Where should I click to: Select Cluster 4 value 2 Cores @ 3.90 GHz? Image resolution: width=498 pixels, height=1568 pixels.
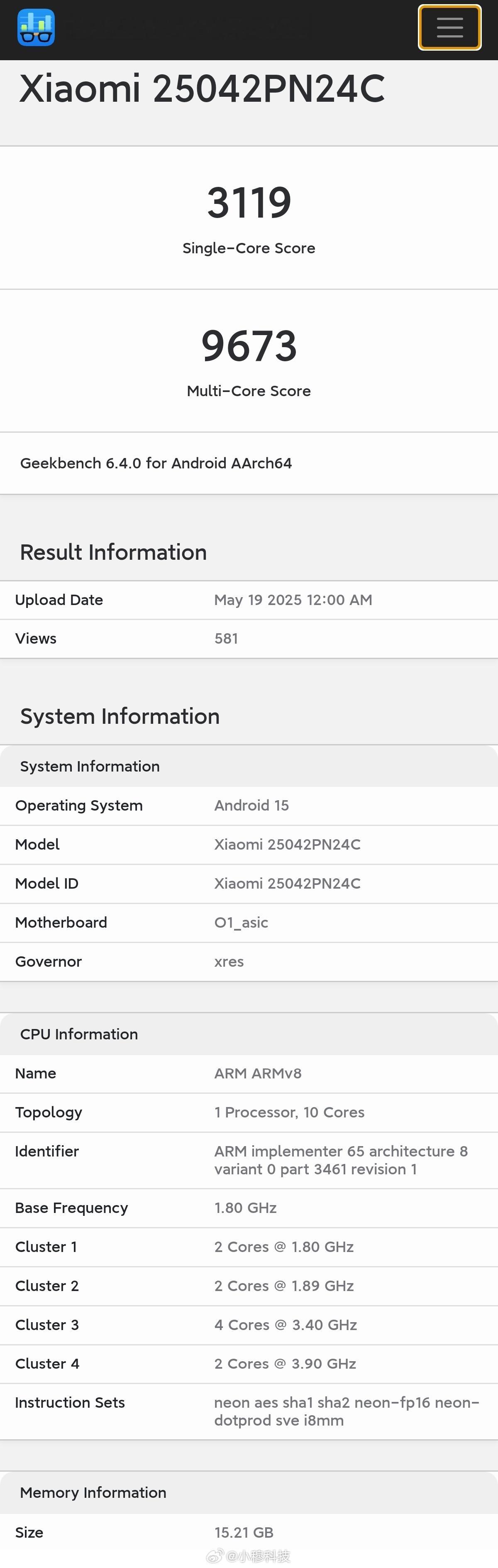[x=285, y=1363]
